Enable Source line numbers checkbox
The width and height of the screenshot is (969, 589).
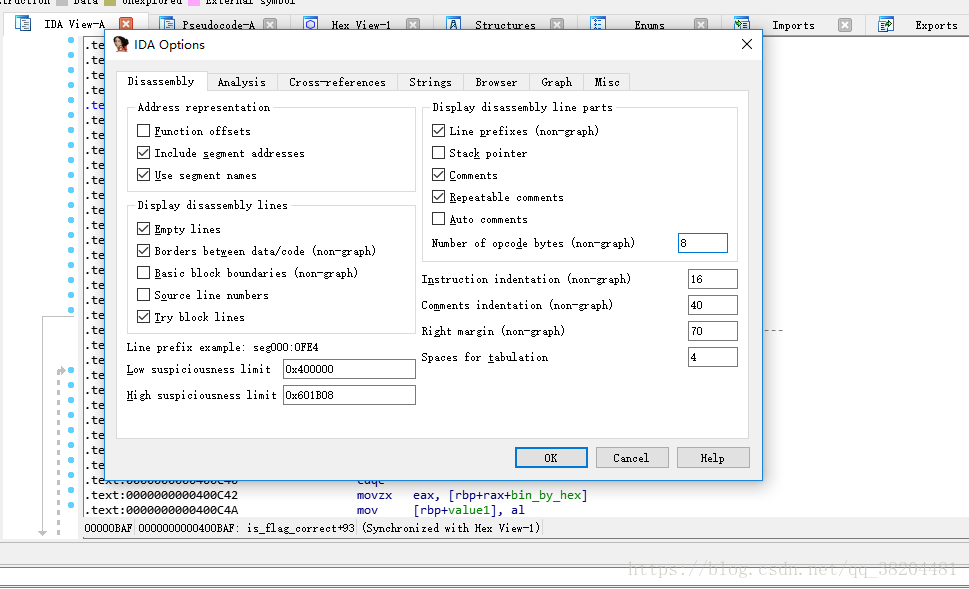click(143, 295)
